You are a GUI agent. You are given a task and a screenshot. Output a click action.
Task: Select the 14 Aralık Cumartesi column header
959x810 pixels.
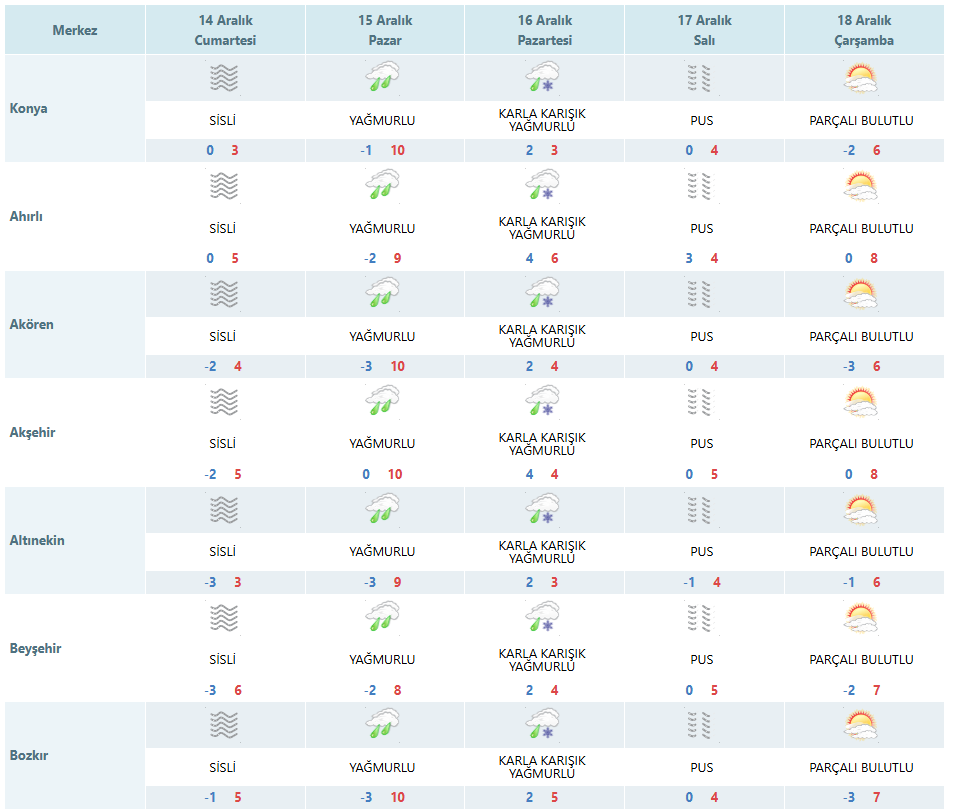pos(224,30)
